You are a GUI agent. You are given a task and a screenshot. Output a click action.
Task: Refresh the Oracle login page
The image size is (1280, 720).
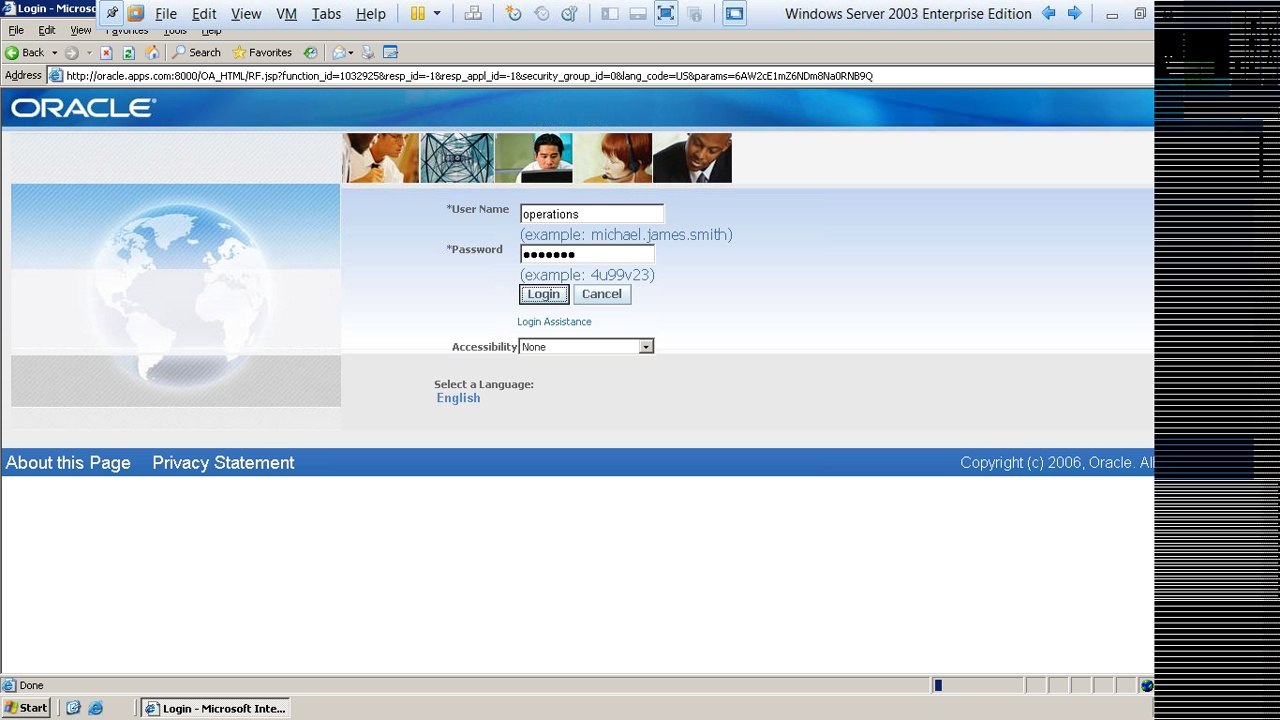click(128, 53)
